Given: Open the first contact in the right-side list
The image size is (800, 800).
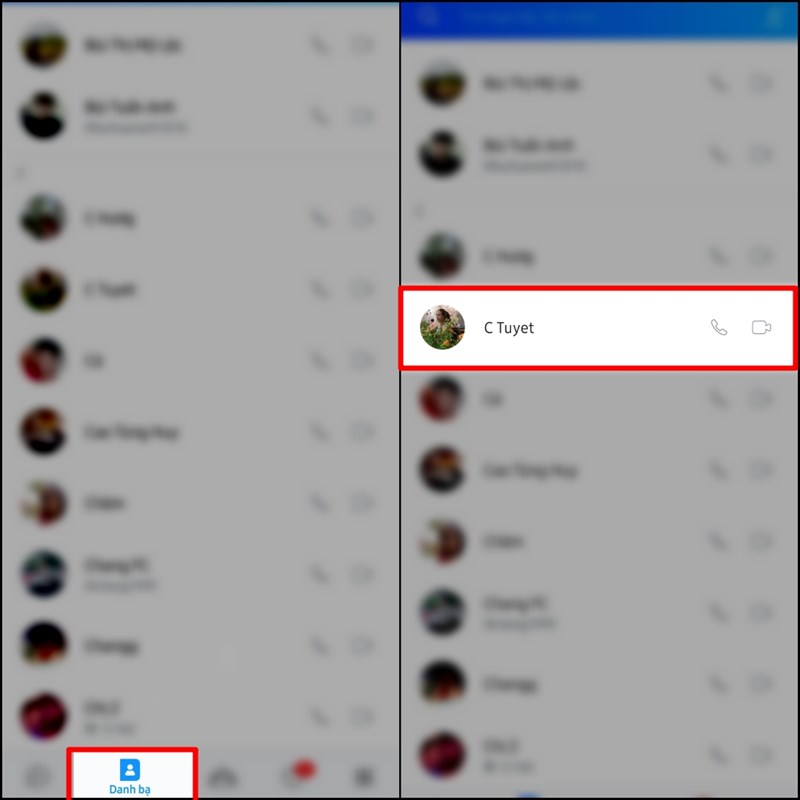Looking at the screenshot, I should coord(598,84).
